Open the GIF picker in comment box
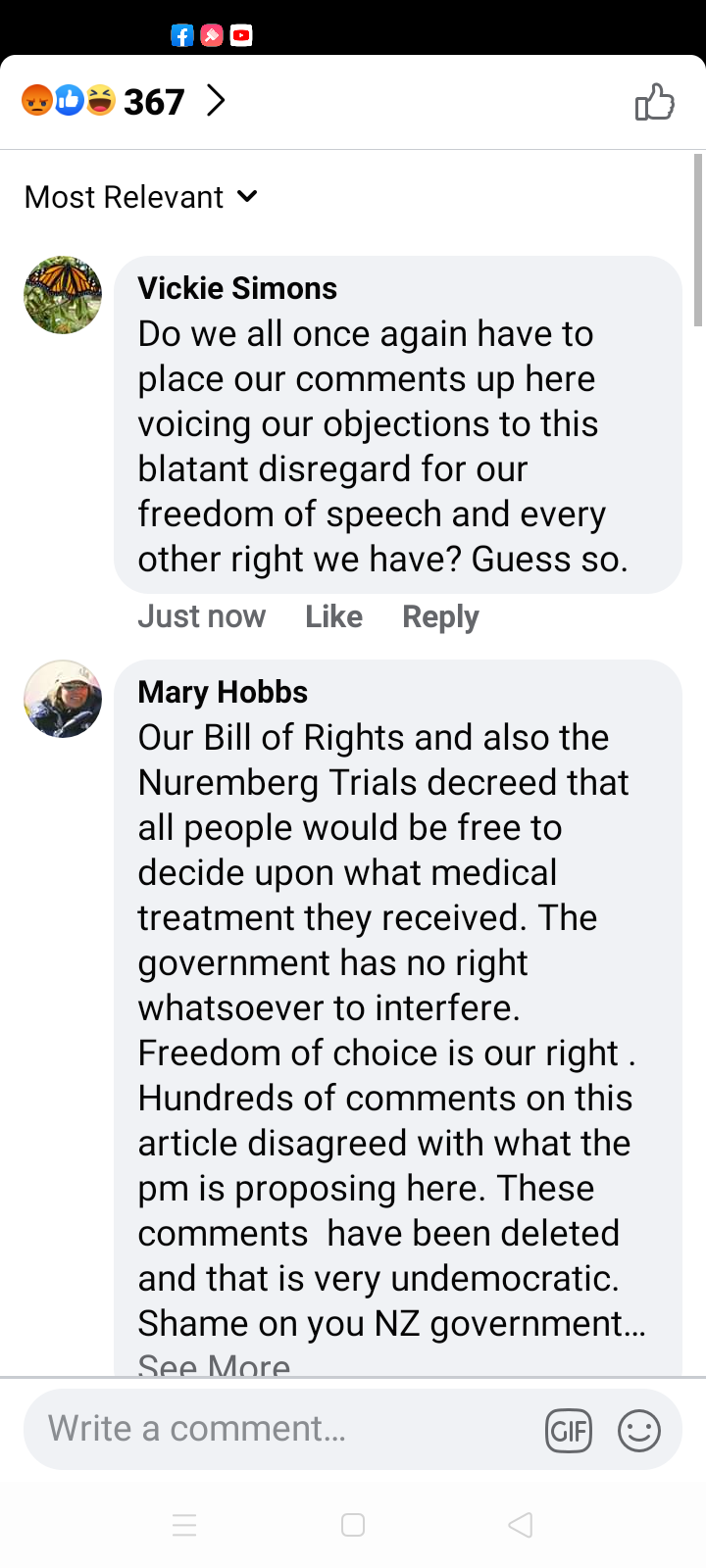This screenshot has width=706, height=1568. 569,1432
